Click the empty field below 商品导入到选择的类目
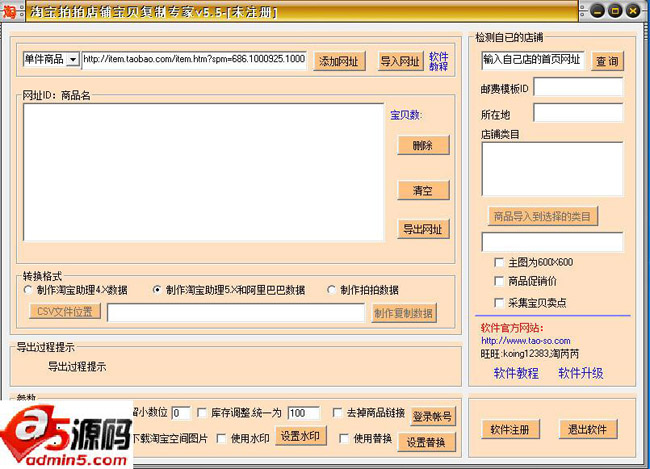650x469 pixels. pyautogui.click(x=552, y=242)
